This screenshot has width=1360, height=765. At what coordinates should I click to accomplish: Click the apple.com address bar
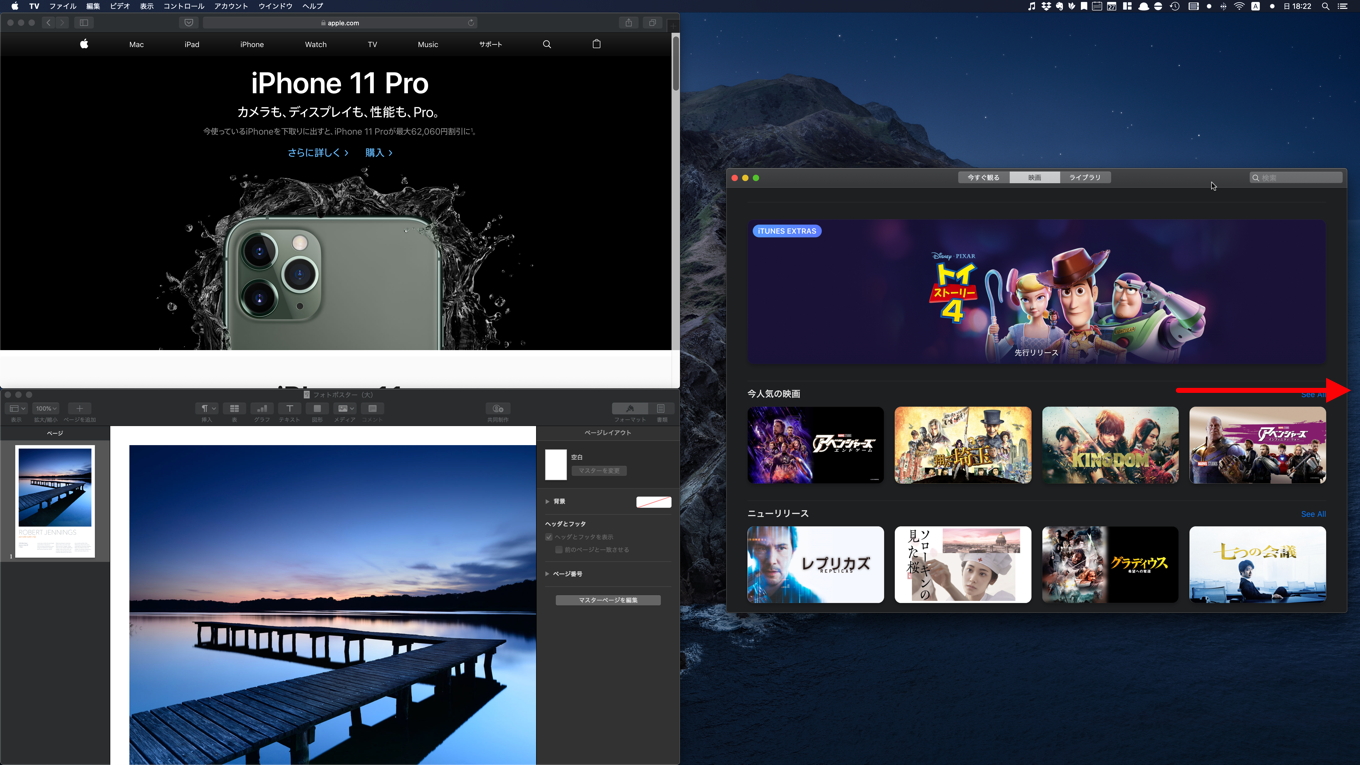pos(340,22)
